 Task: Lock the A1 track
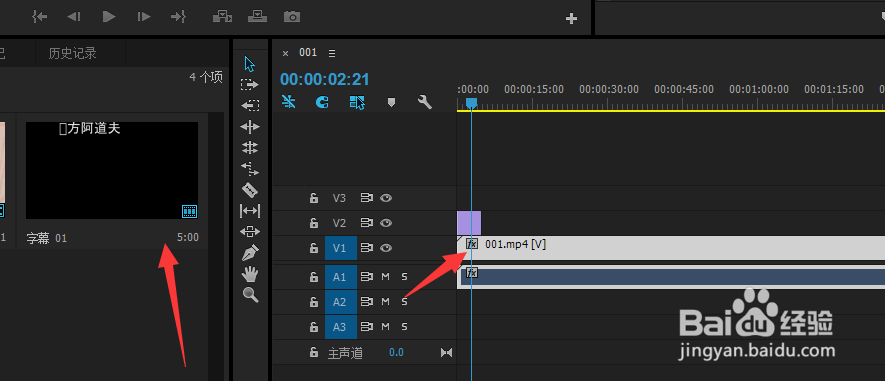pos(313,277)
